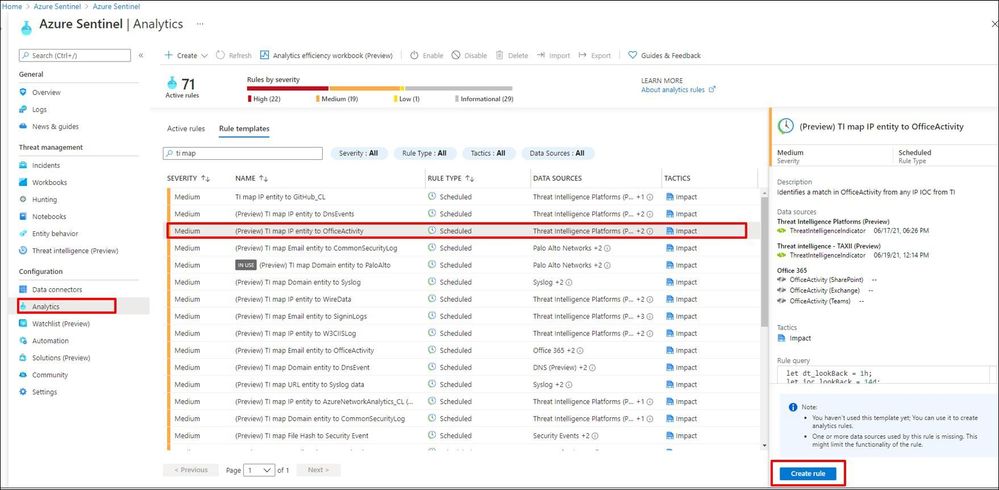Click the Import toolbar button
This screenshot has width=999, height=490.
pos(554,55)
